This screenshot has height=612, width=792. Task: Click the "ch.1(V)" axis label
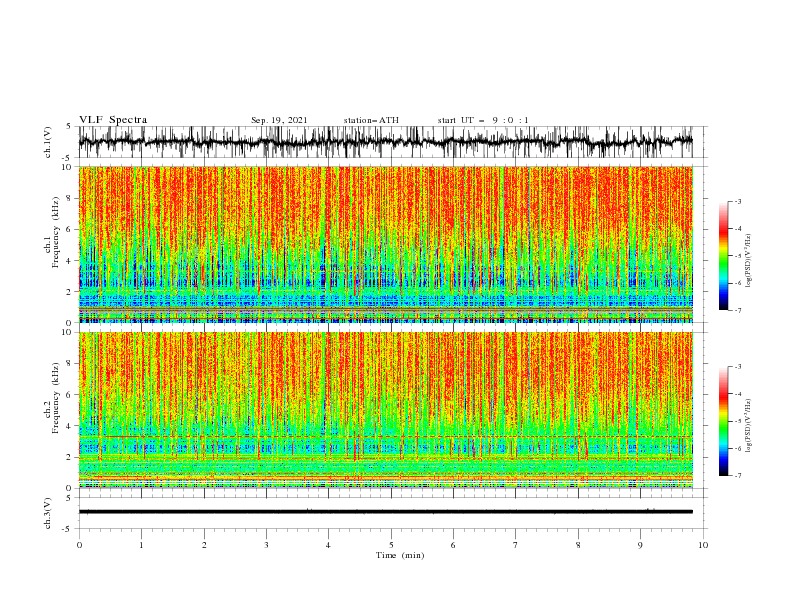coord(48,142)
